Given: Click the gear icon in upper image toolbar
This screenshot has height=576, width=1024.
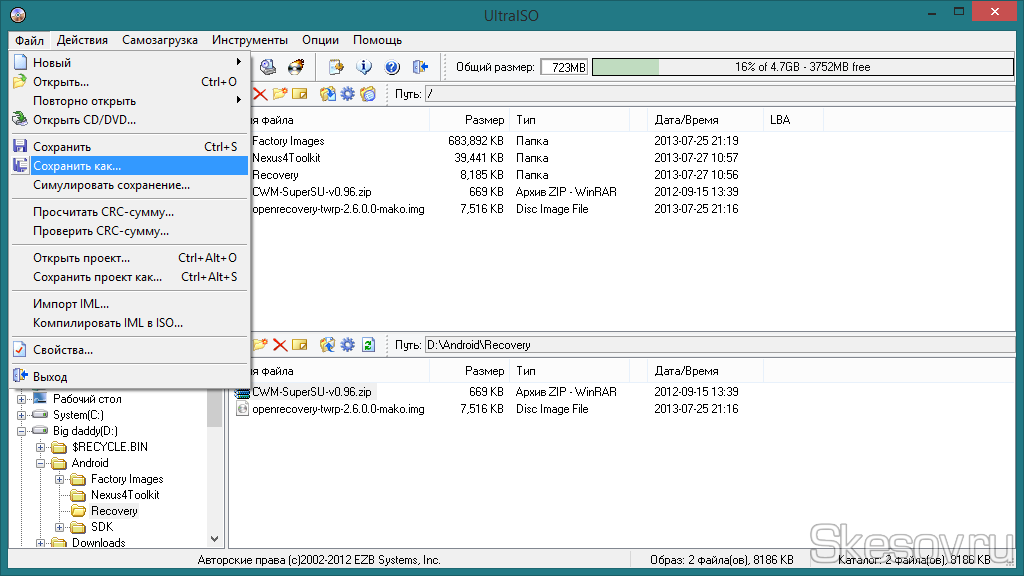Looking at the screenshot, I should [347, 94].
